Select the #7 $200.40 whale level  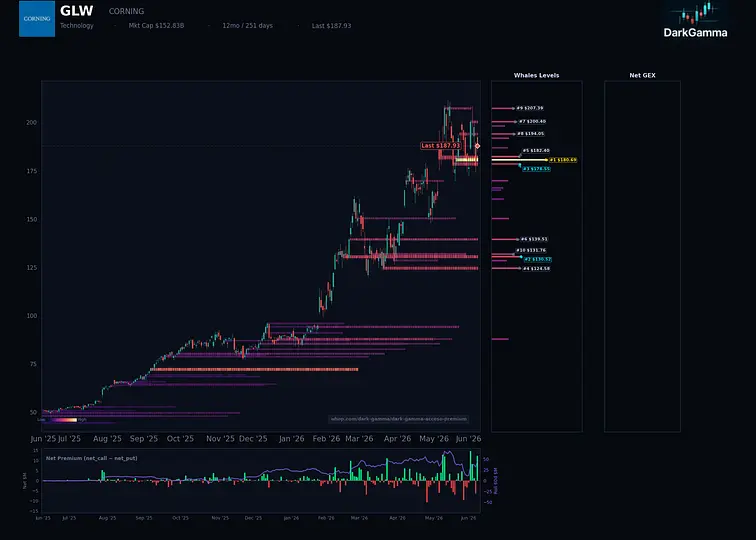point(532,122)
